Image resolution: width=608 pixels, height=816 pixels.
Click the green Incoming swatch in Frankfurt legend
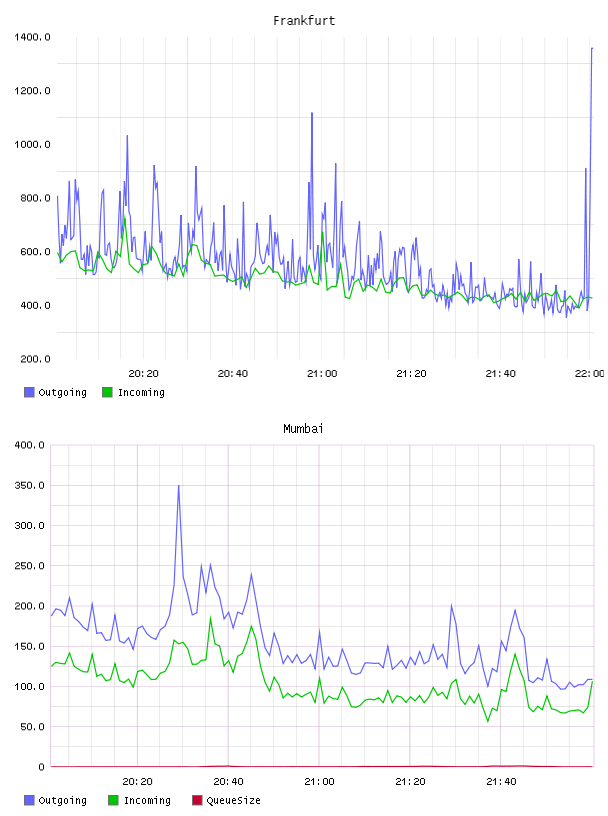pos(107,392)
